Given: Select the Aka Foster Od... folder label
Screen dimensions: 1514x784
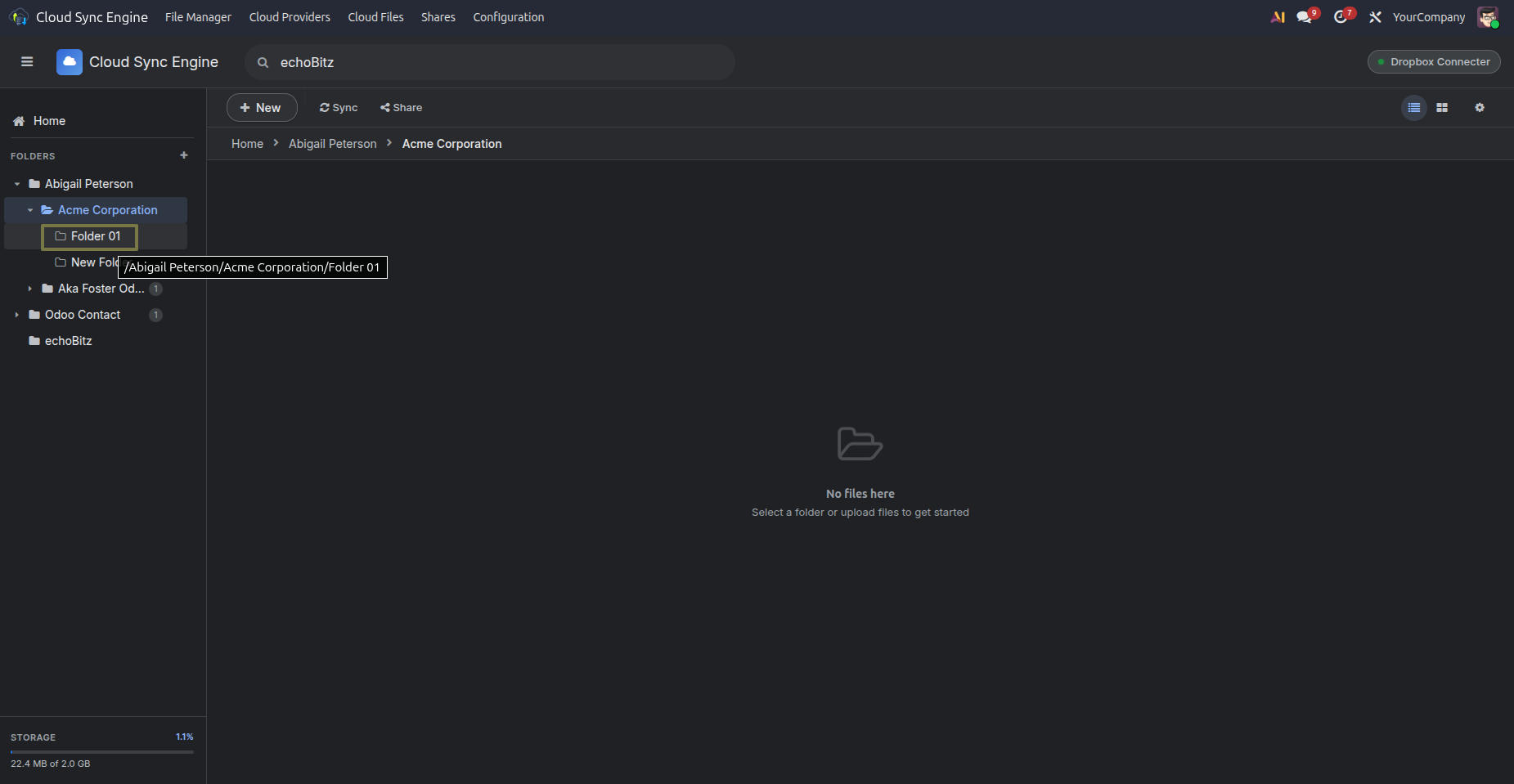Looking at the screenshot, I should 101,289.
